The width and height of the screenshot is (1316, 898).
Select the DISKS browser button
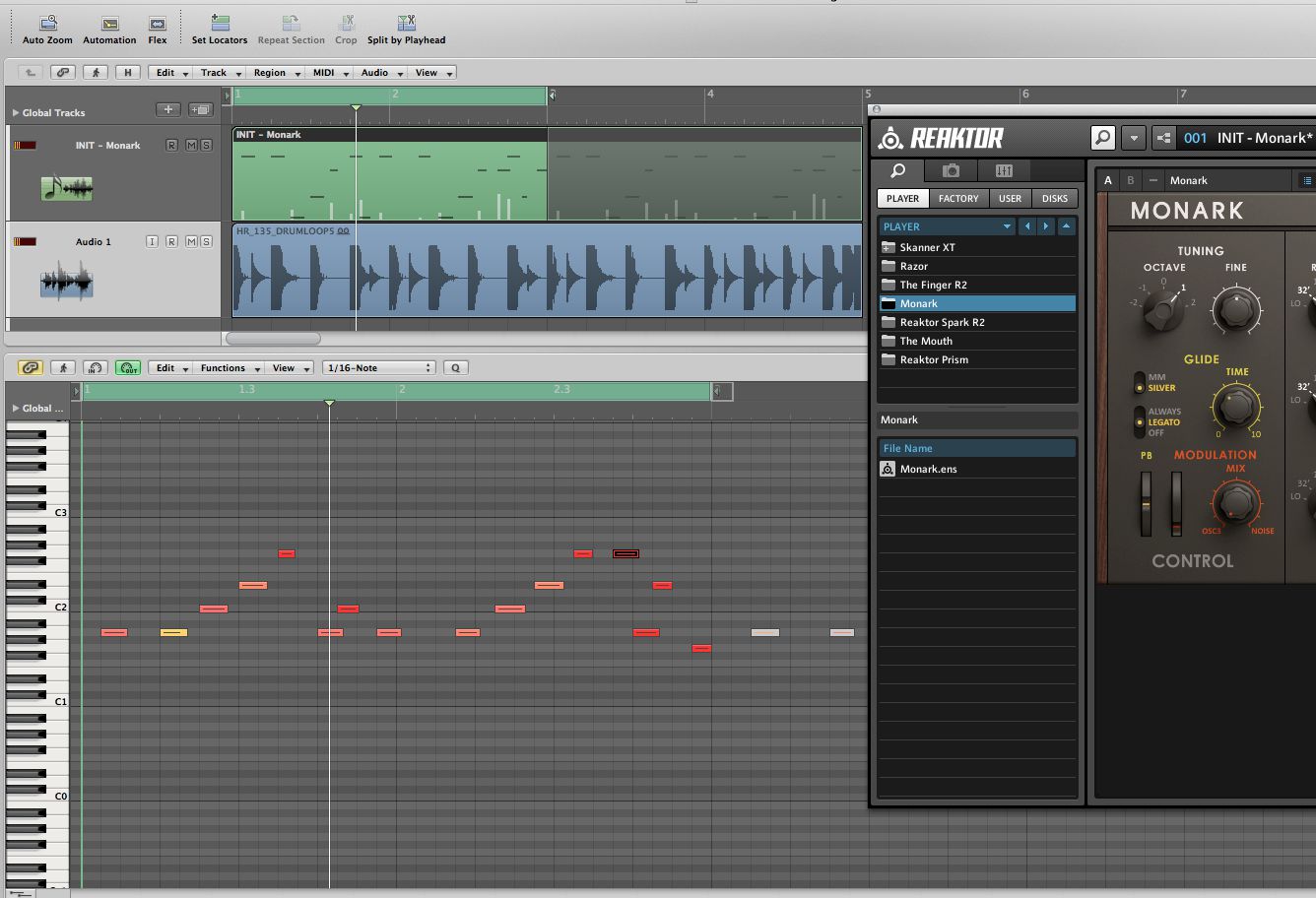[1055, 198]
